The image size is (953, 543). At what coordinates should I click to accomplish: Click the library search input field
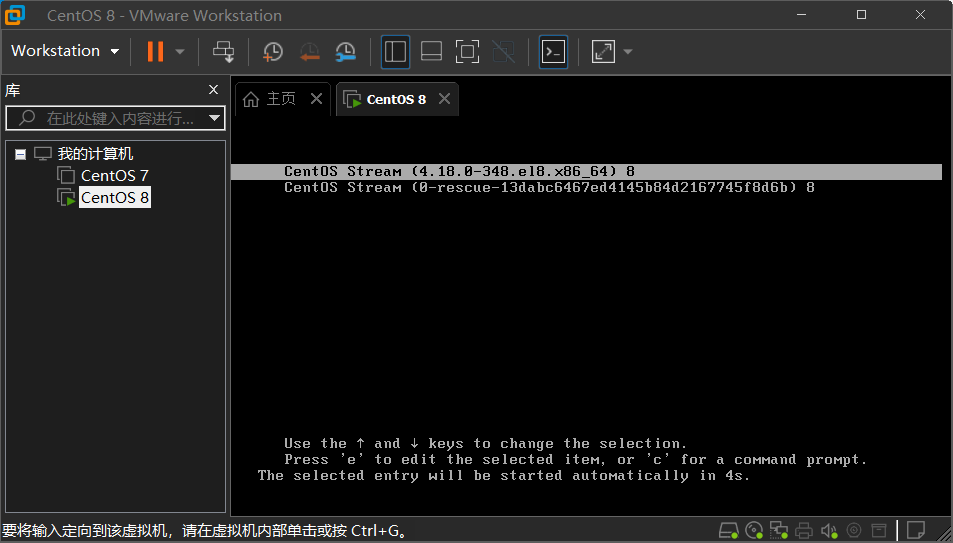[x=115, y=118]
